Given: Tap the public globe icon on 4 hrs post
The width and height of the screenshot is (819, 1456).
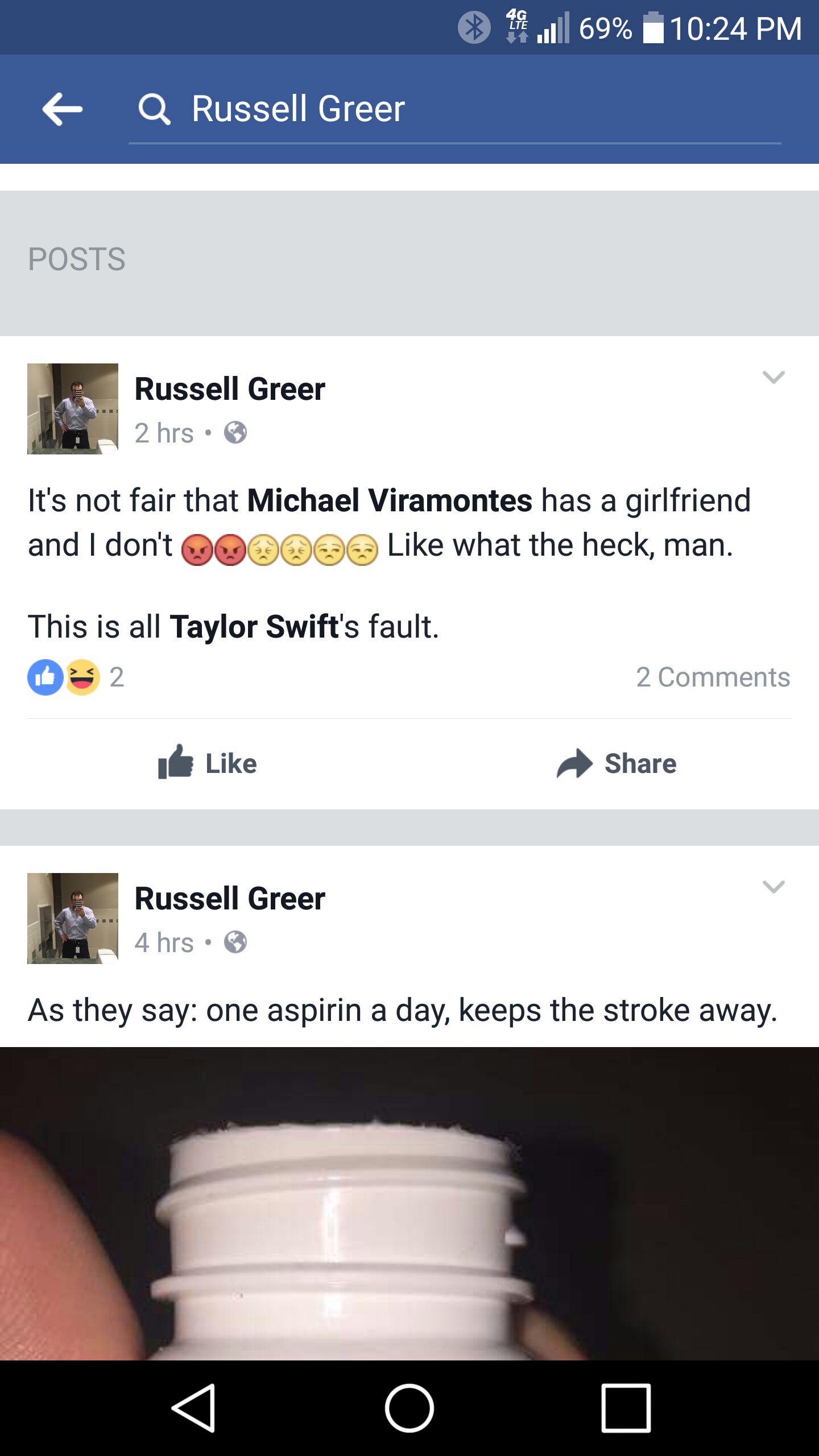Looking at the screenshot, I should [x=235, y=942].
